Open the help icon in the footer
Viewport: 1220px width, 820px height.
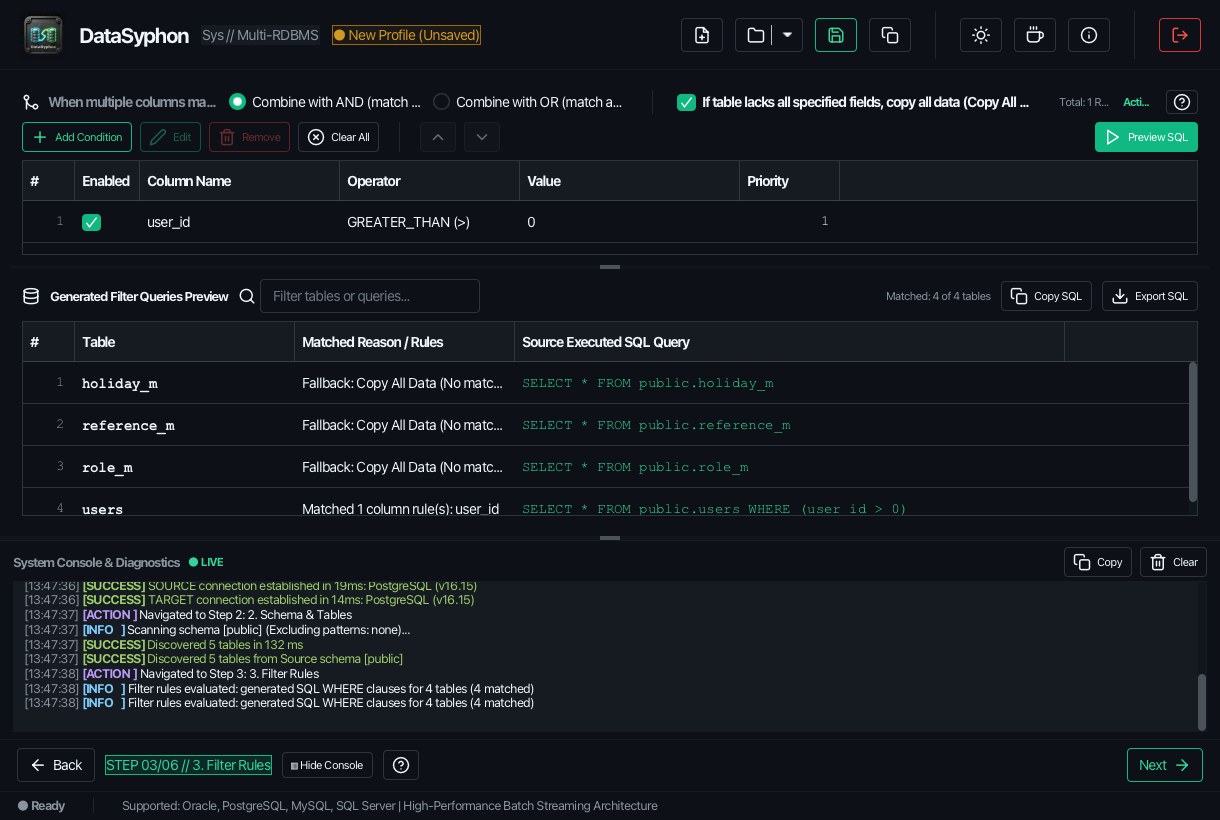coord(401,765)
